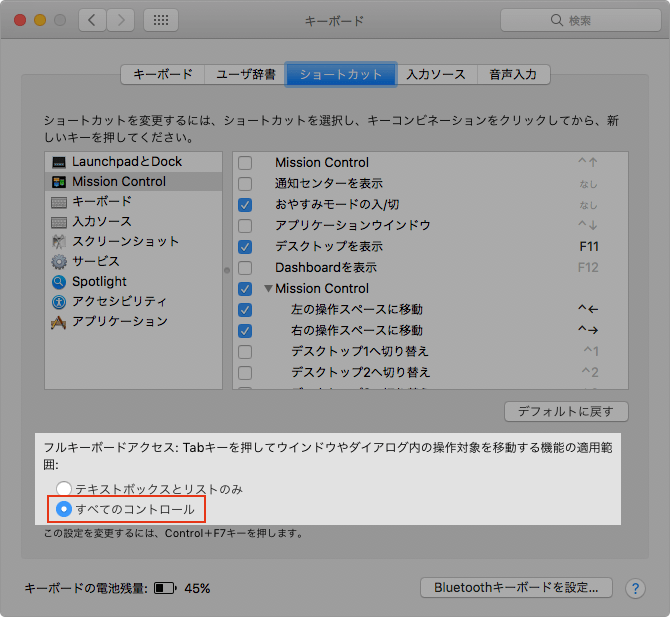Choose the アクセシビリティ icon category
Viewport: 670px width, 617px height.
[x=59, y=302]
